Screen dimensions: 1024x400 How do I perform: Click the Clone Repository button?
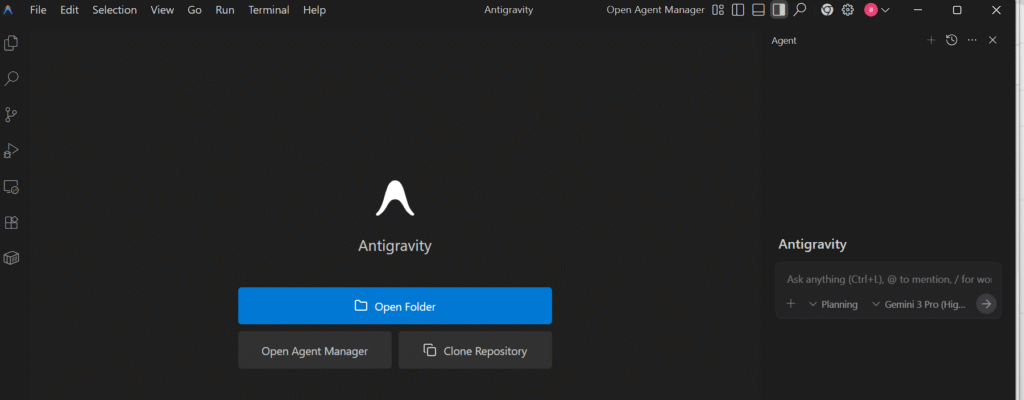[475, 350]
